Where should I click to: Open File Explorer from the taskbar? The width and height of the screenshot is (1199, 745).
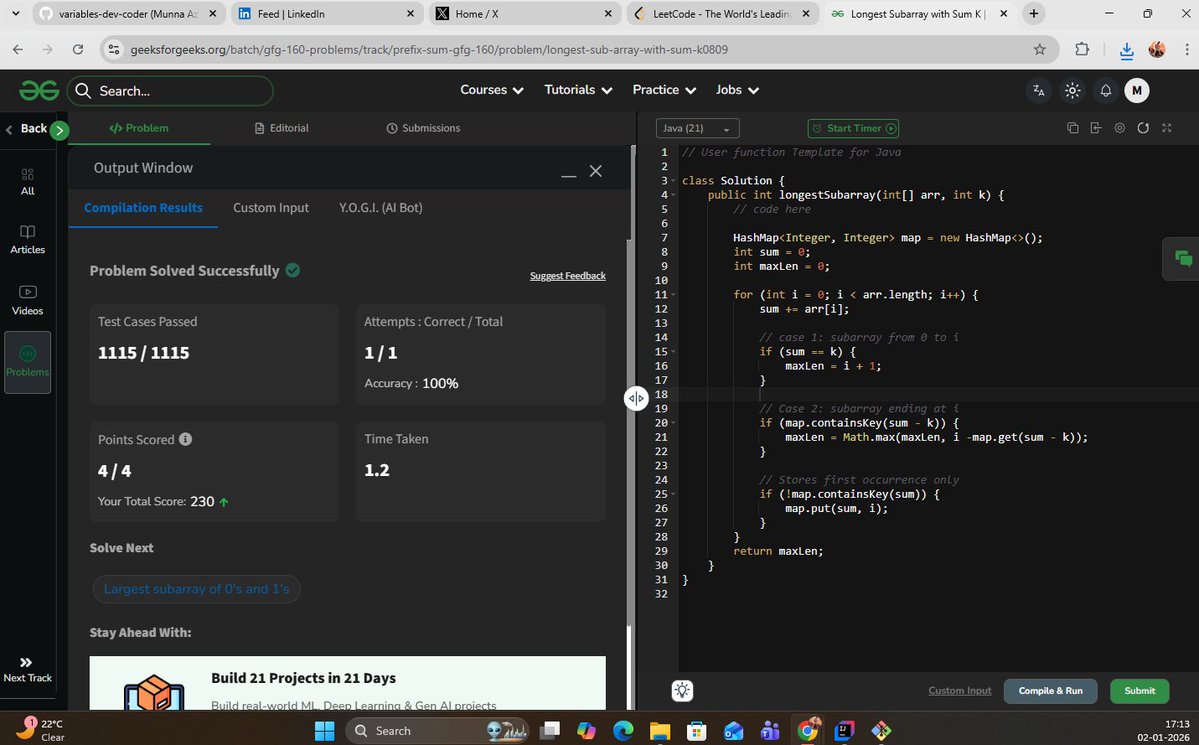click(660, 731)
